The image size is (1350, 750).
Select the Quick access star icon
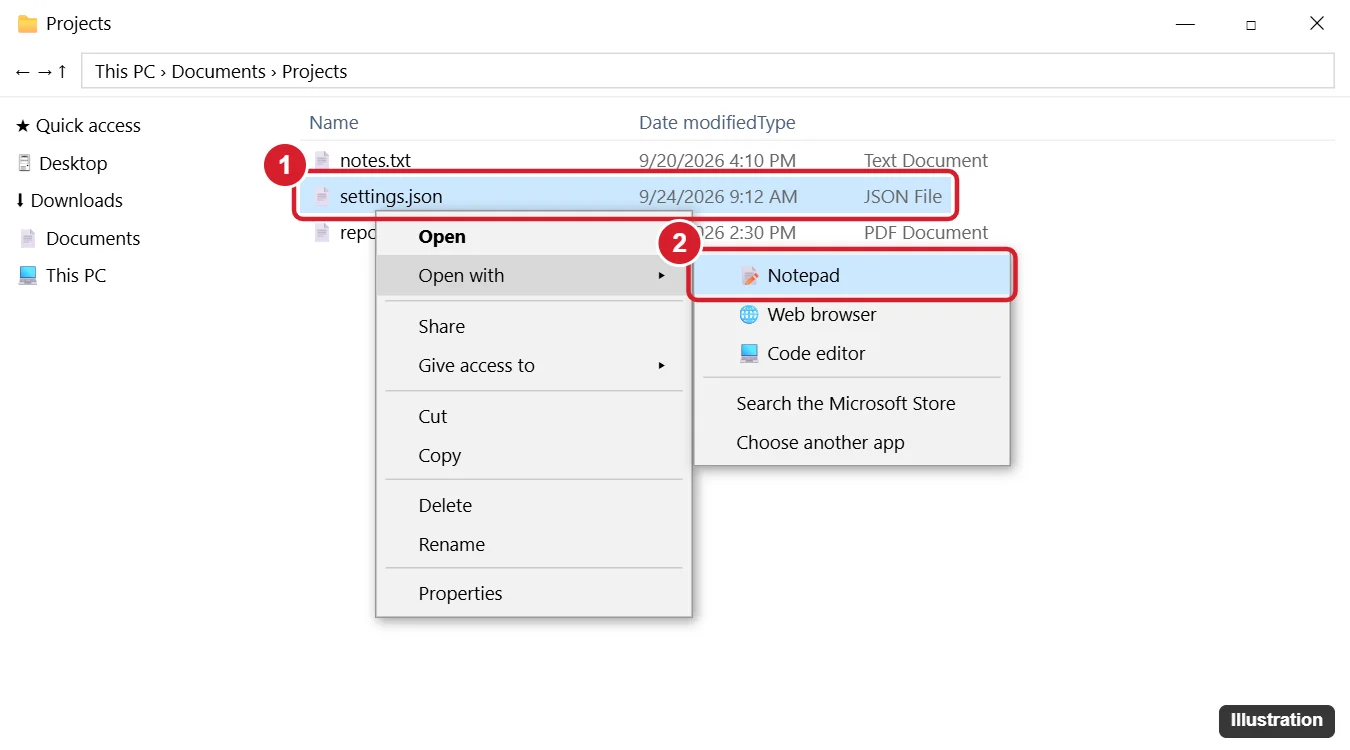pos(23,126)
